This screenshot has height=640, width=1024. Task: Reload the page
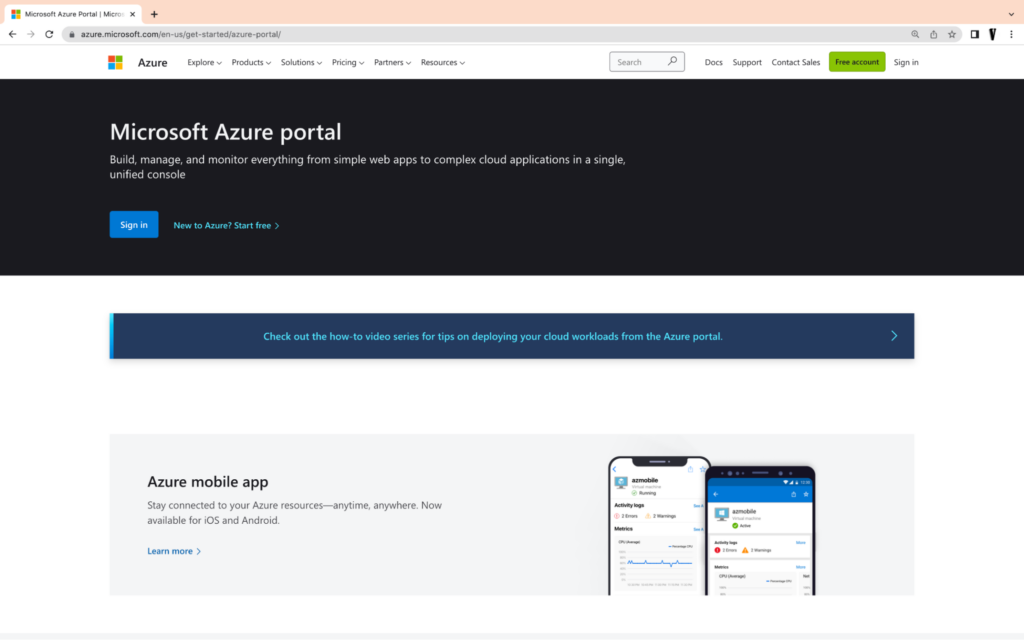[x=49, y=34]
